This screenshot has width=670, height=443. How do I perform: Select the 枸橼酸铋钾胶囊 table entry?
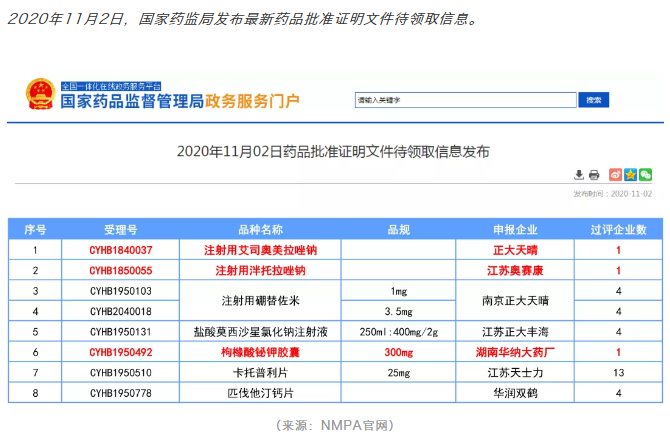click(x=260, y=352)
